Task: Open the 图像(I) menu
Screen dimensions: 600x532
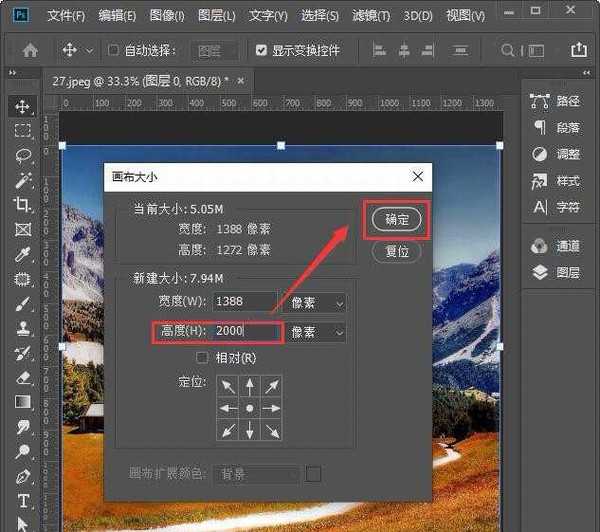Action: pos(167,16)
